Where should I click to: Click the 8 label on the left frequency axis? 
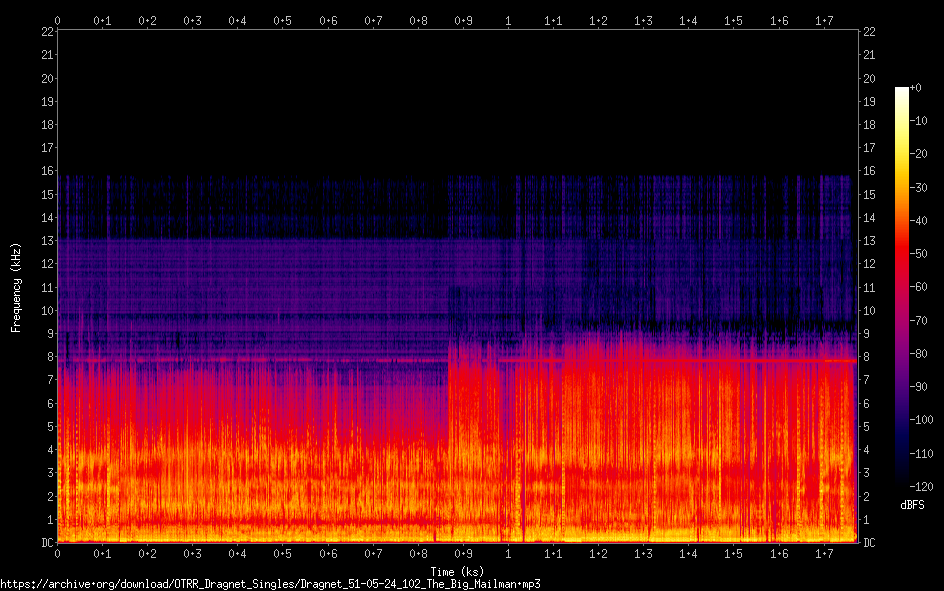(x=48, y=357)
